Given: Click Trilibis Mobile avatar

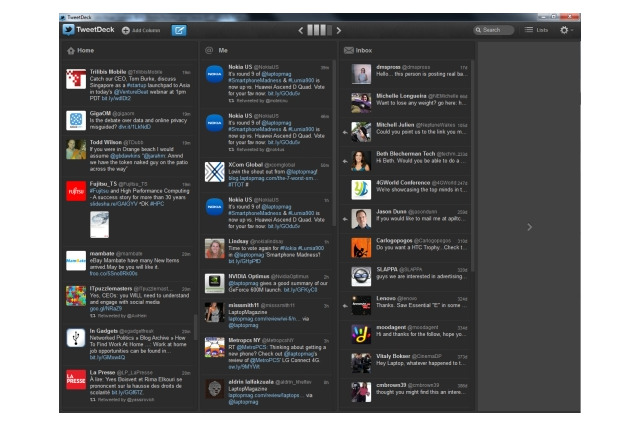Looking at the screenshot, I should [x=76, y=79].
